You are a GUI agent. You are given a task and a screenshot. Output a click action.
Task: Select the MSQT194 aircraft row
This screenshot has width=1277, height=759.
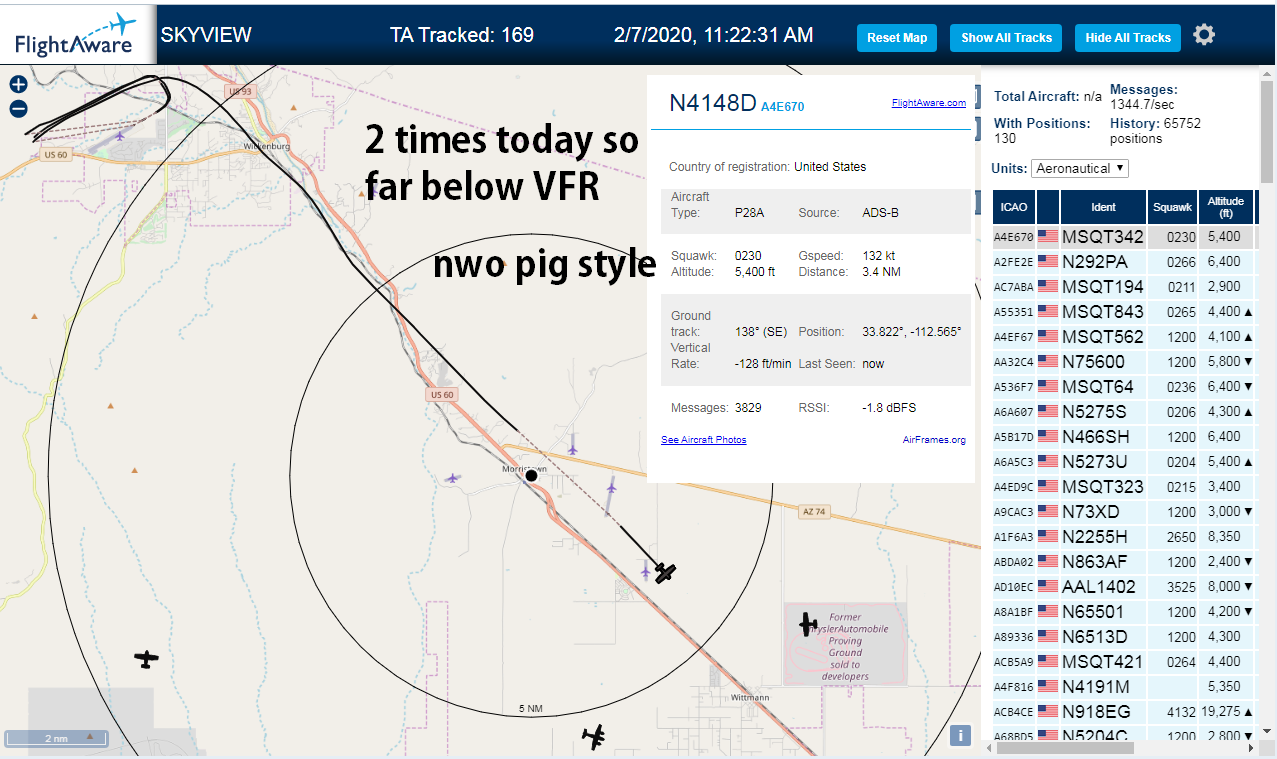point(1123,287)
